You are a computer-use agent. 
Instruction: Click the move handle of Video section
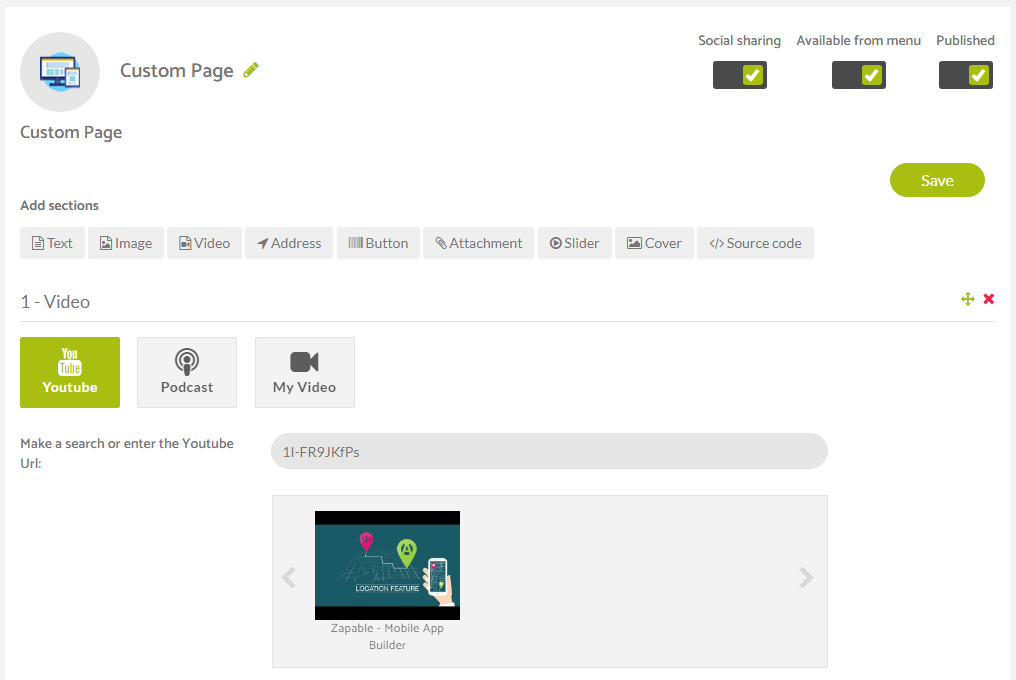967,299
